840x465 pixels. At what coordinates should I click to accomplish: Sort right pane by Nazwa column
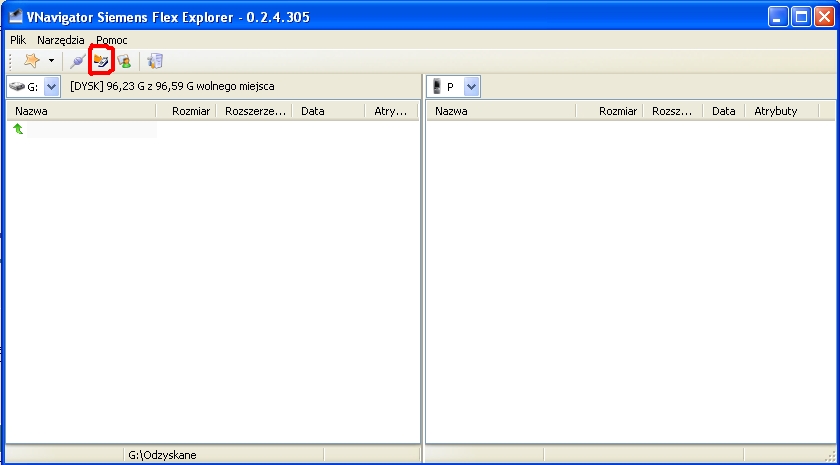point(501,111)
